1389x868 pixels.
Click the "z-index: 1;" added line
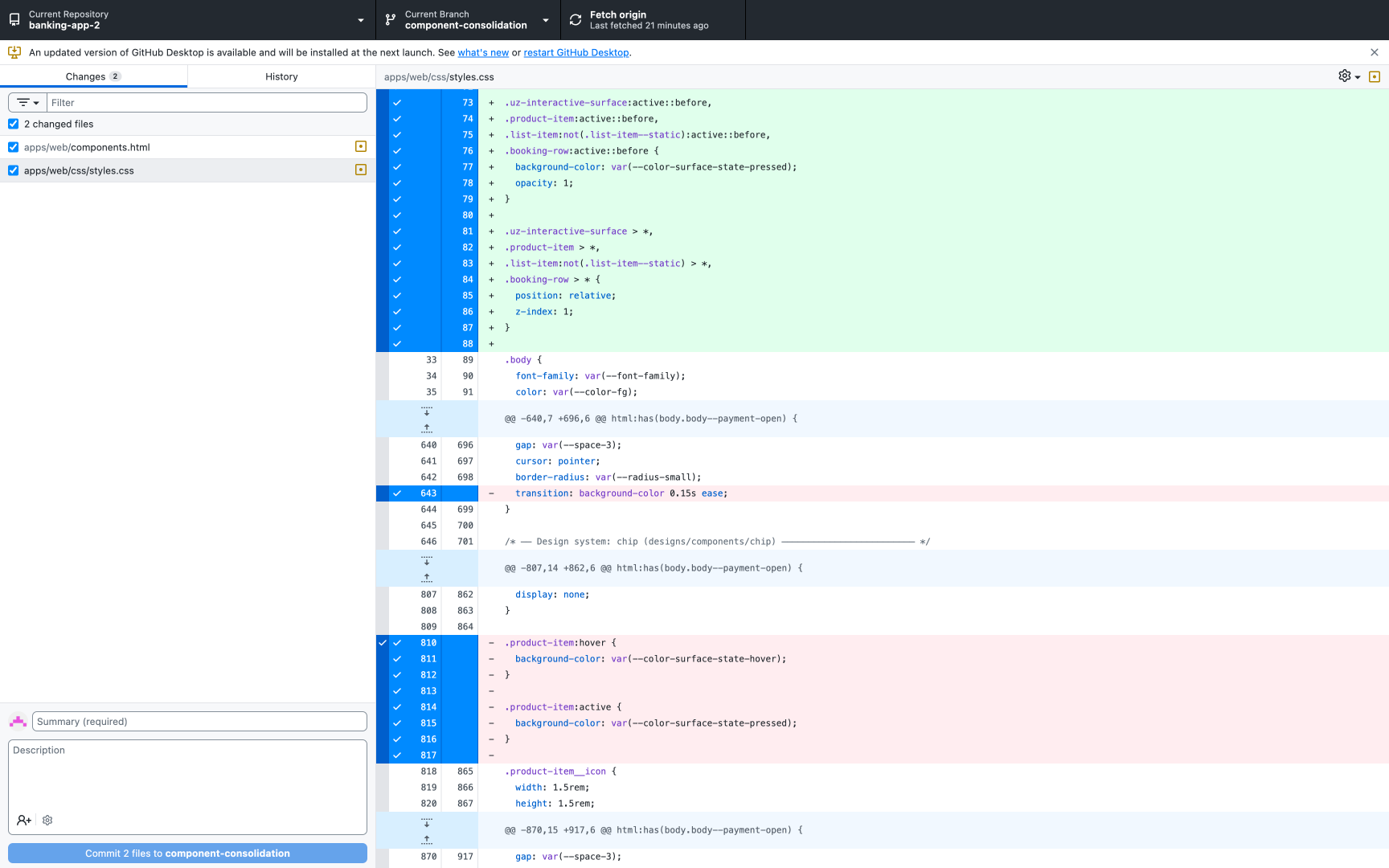click(x=544, y=312)
